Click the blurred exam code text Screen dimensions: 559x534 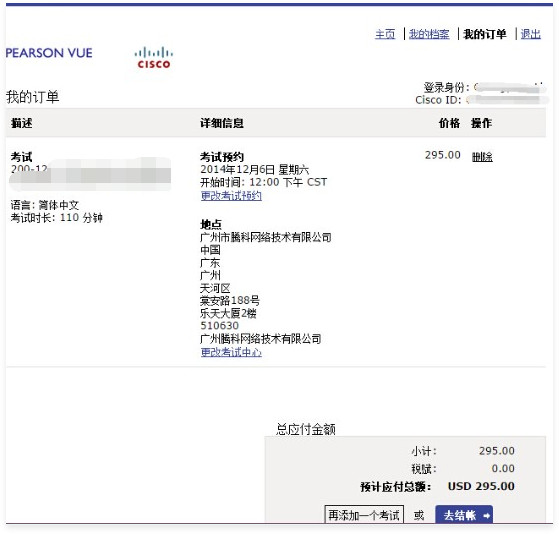(90, 174)
